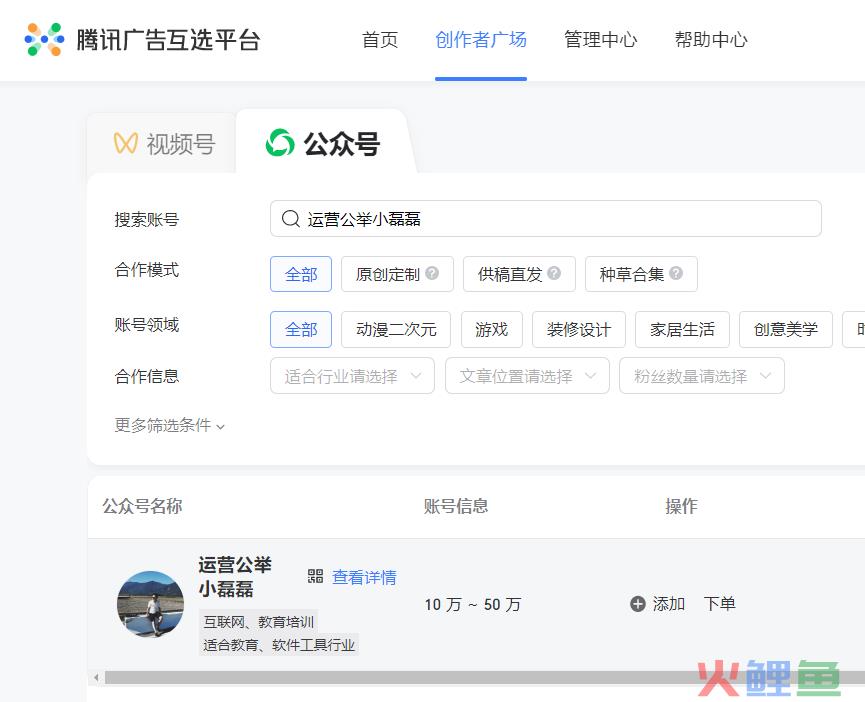Open 查看详情 for 运营公举小磊磊
865x702 pixels.
click(364, 577)
